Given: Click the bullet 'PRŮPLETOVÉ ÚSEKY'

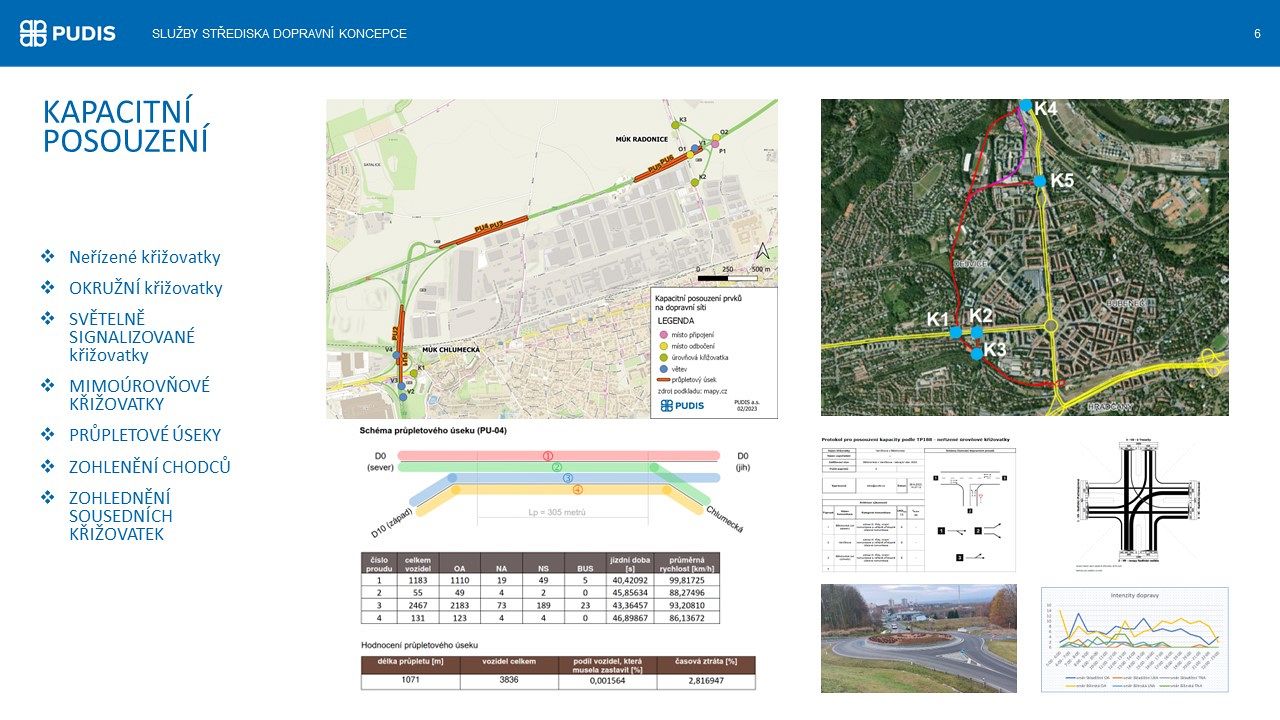Looking at the screenshot, I should [x=145, y=435].
